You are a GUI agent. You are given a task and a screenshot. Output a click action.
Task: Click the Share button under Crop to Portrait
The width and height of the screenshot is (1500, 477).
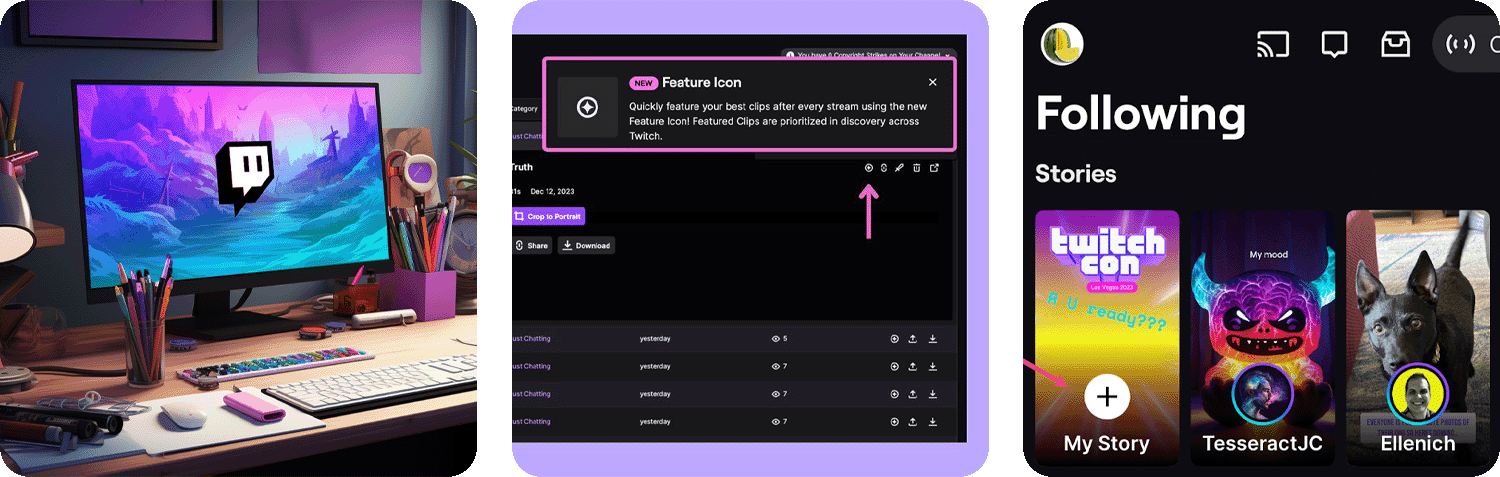coord(532,245)
